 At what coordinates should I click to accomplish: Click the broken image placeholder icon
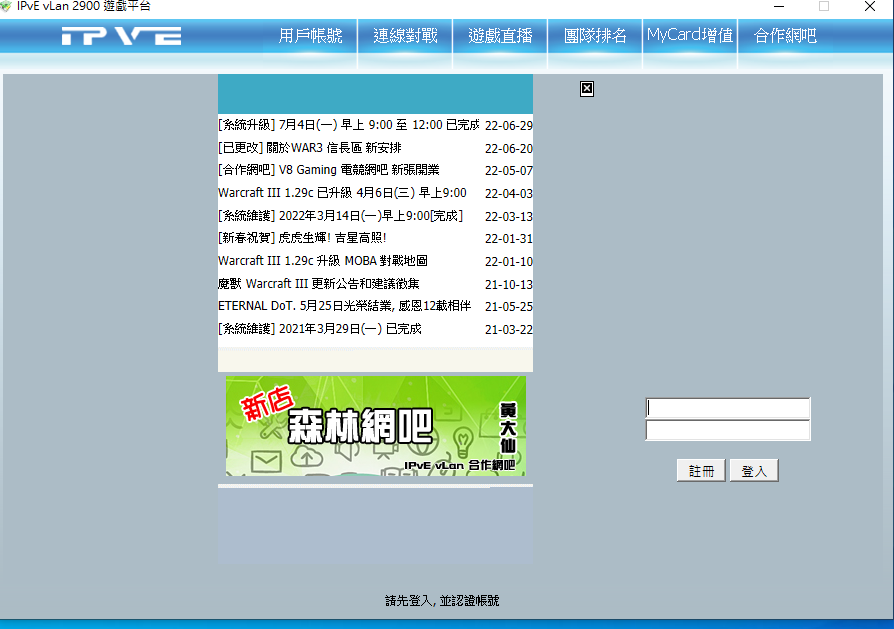coord(587,89)
